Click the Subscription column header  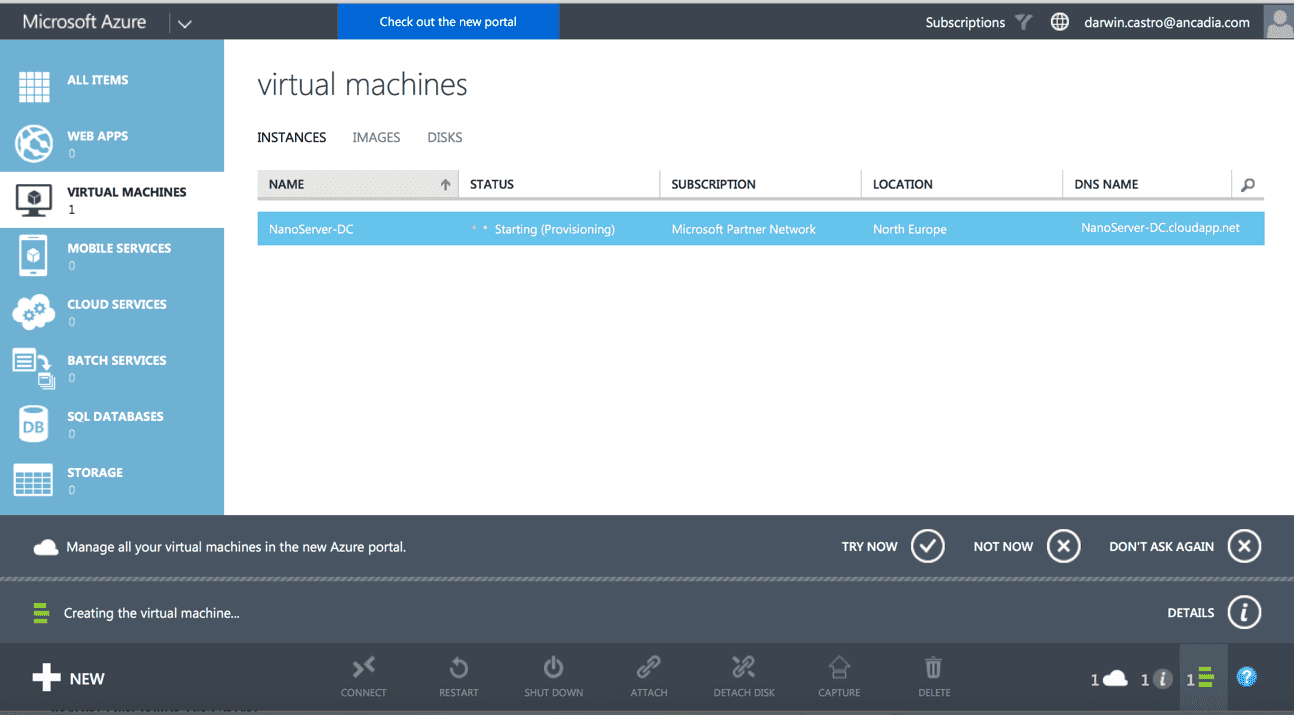click(760, 184)
